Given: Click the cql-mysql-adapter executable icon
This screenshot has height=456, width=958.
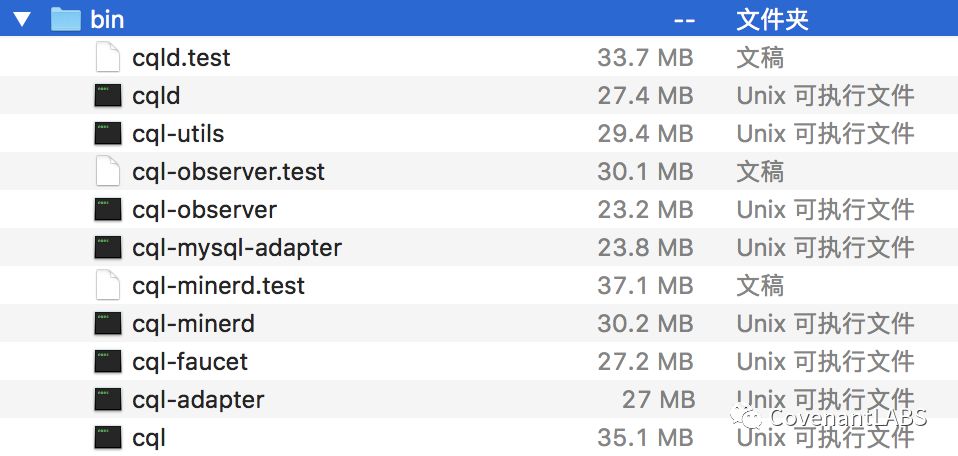Looking at the screenshot, I should tap(108, 248).
